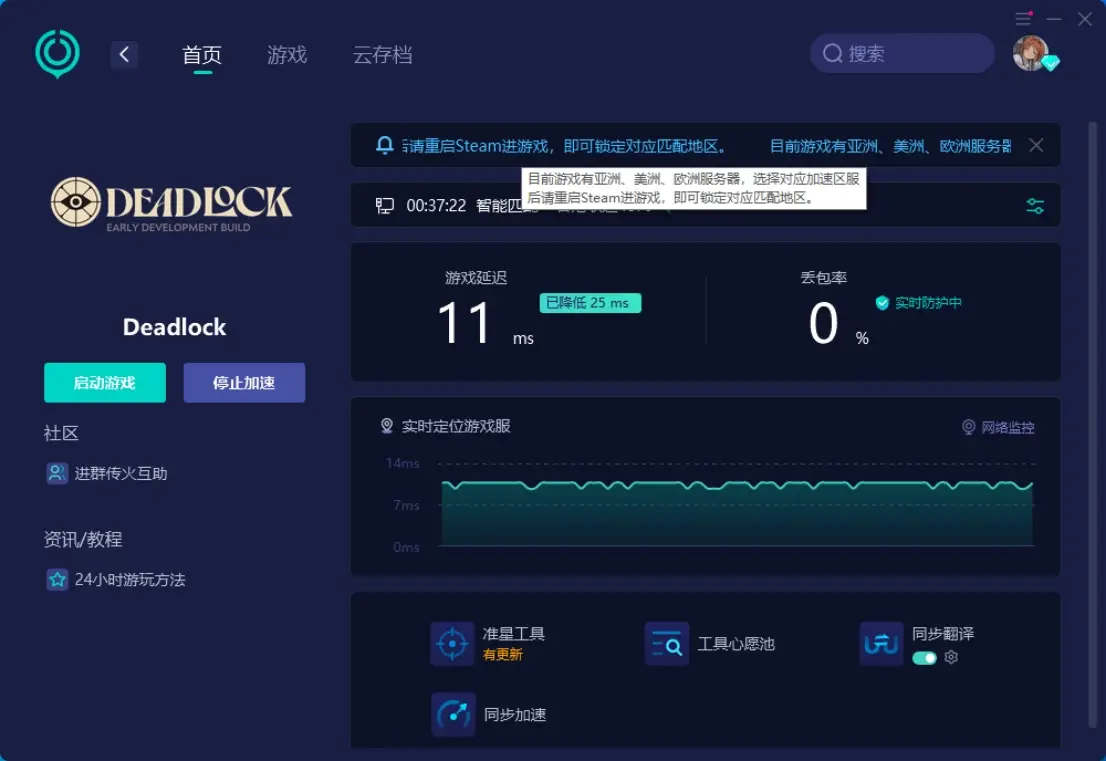Click the location pin icon by 实时定位游戏服
This screenshot has width=1106, height=761.
tap(387, 426)
